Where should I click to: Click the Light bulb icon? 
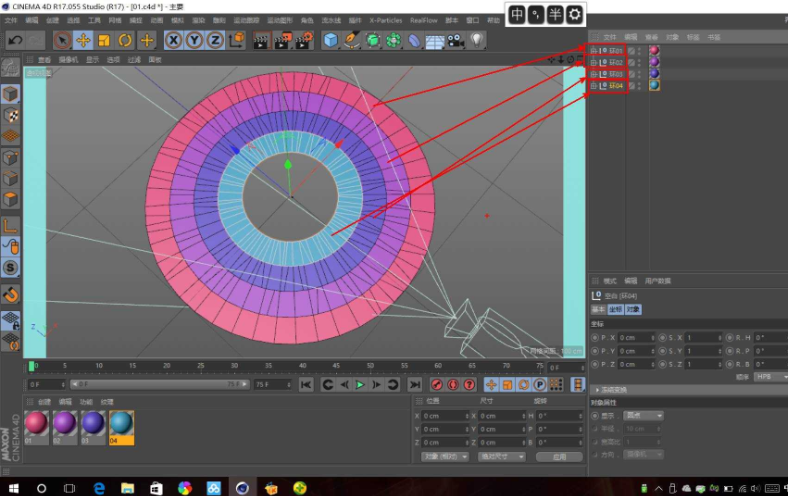coord(477,40)
